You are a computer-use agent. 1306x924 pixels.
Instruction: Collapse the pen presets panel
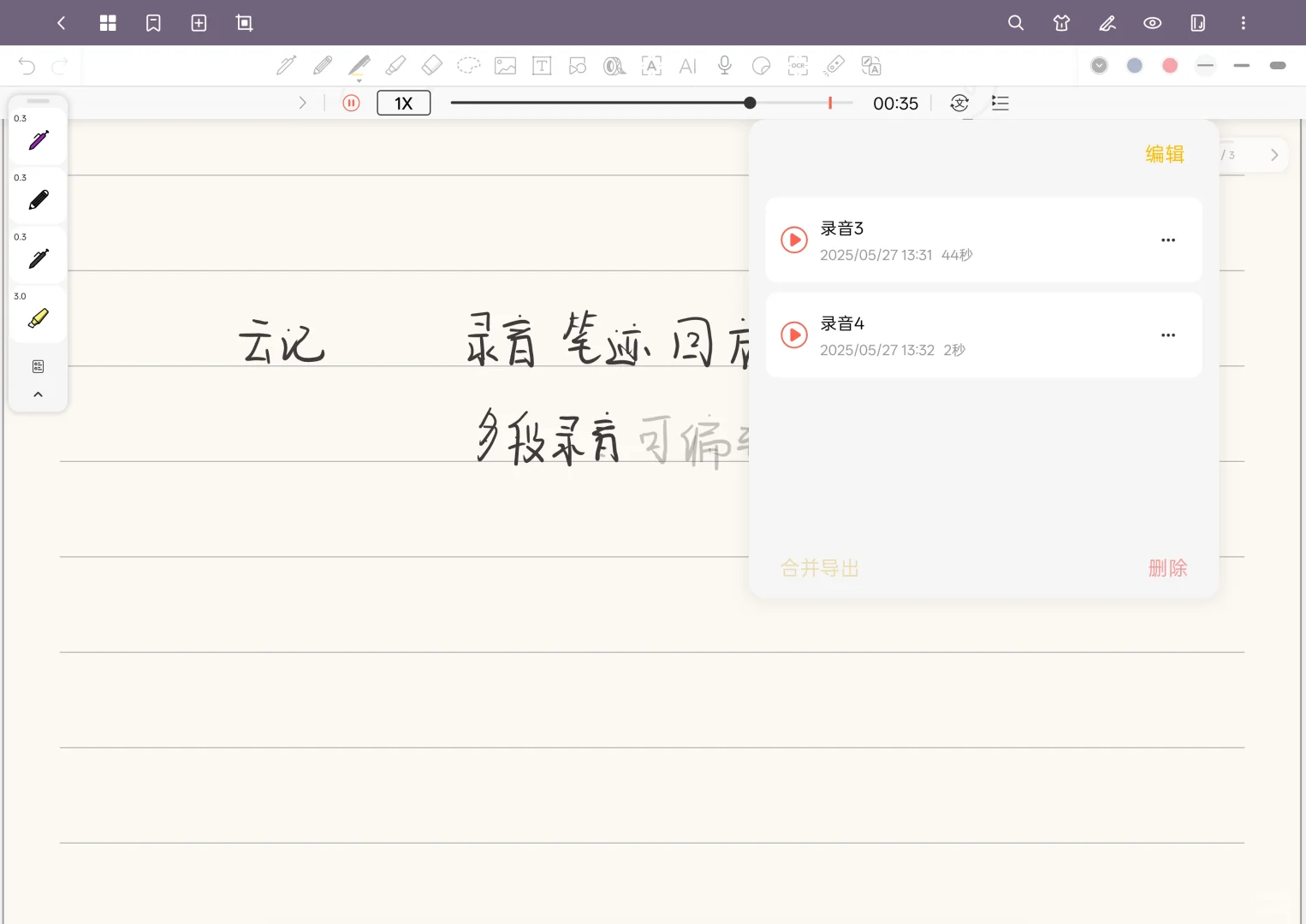coord(39,394)
